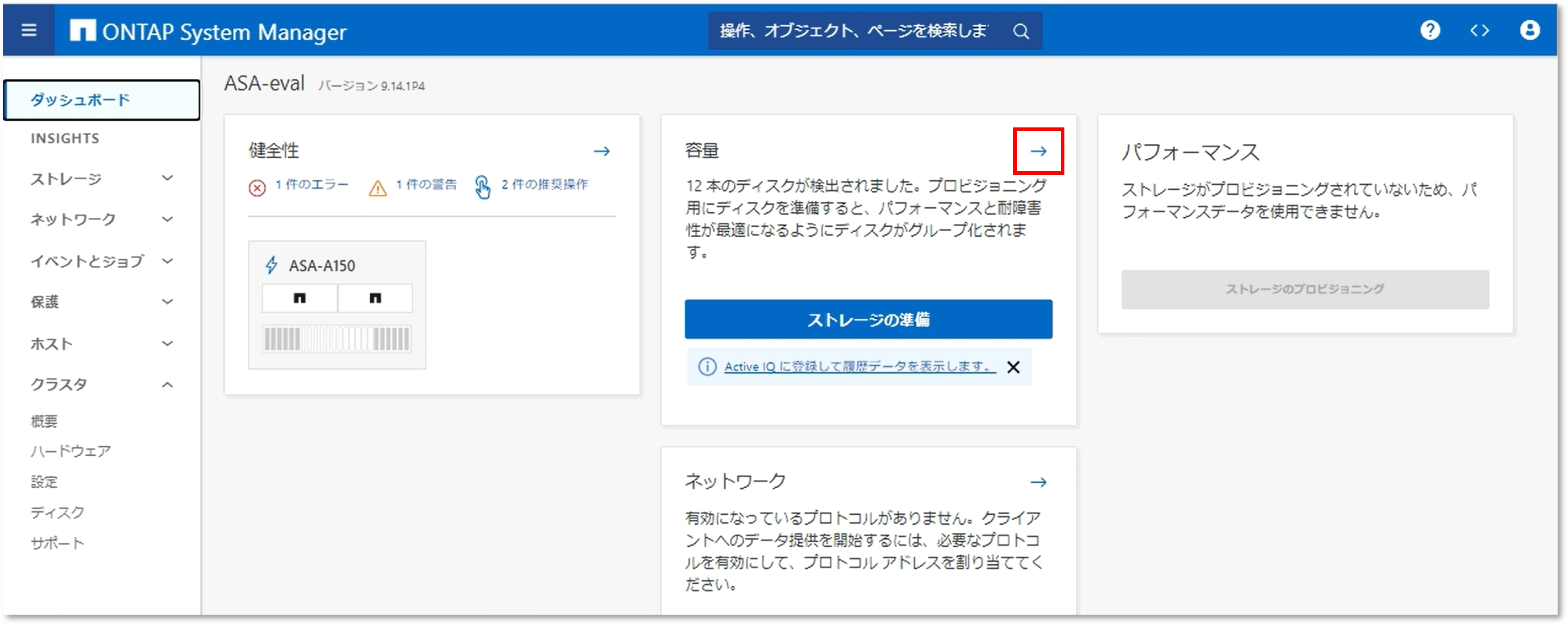1568x625 pixels.
Task: Open 容量 details via arrow icon
Action: coord(1038,151)
